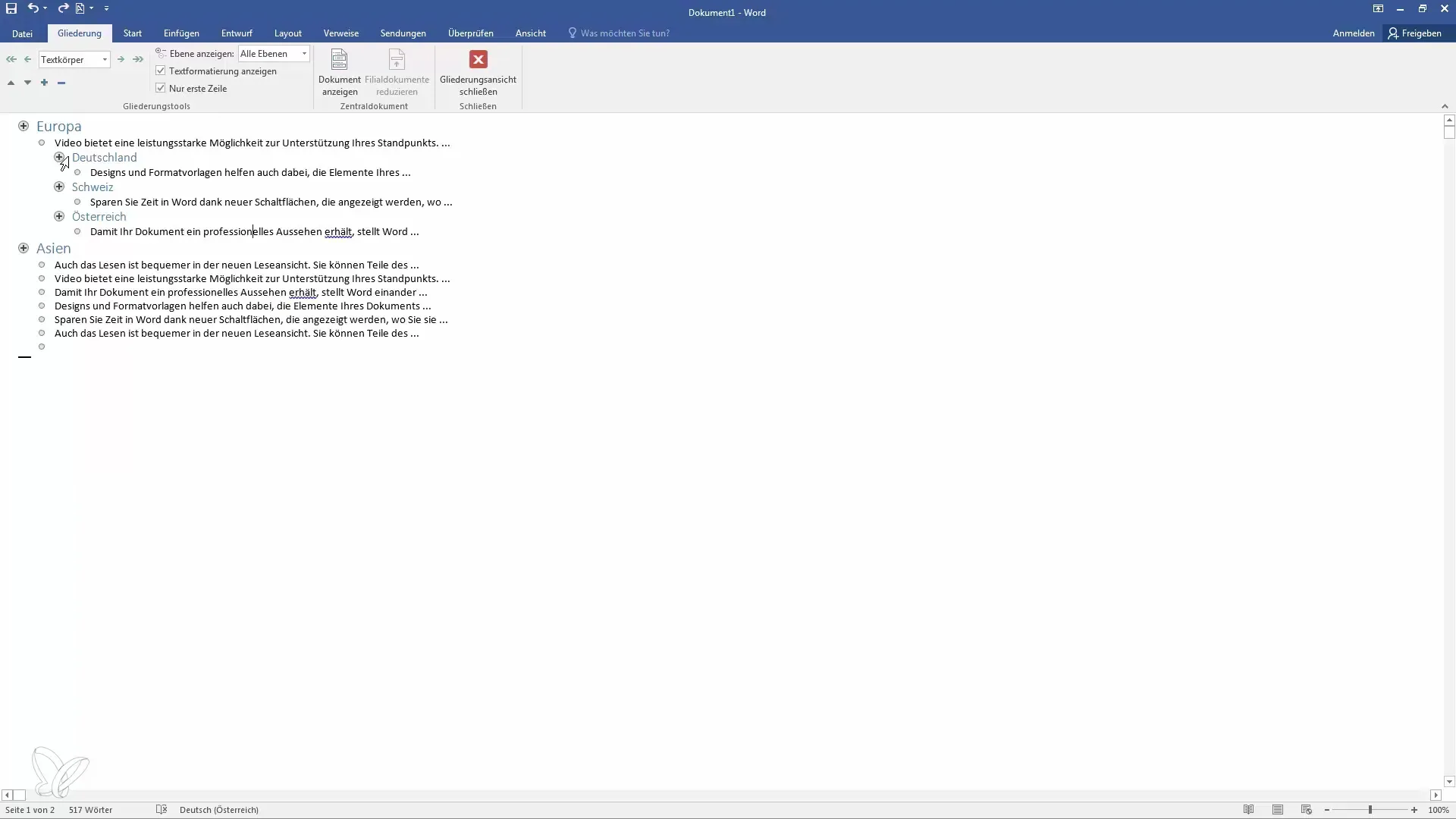Click the body bullet before 'Designs und Formatvorlagen helfen auch dabei, die Elemente Ihres ...'
This screenshot has width=1456, height=819.
(77, 172)
